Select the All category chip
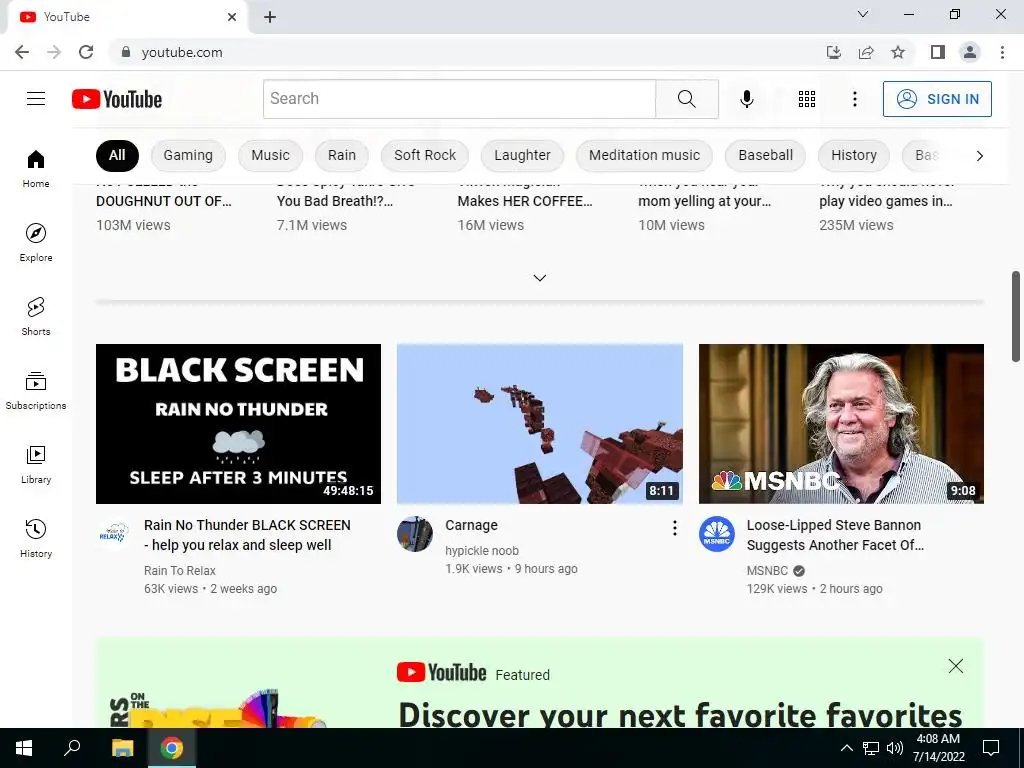 tap(117, 155)
